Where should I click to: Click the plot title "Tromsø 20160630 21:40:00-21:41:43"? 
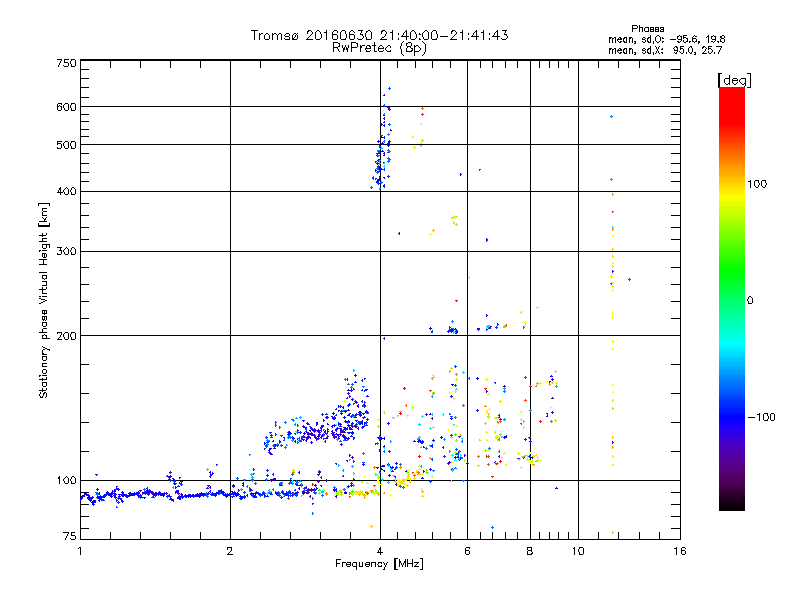coord(379,35)
